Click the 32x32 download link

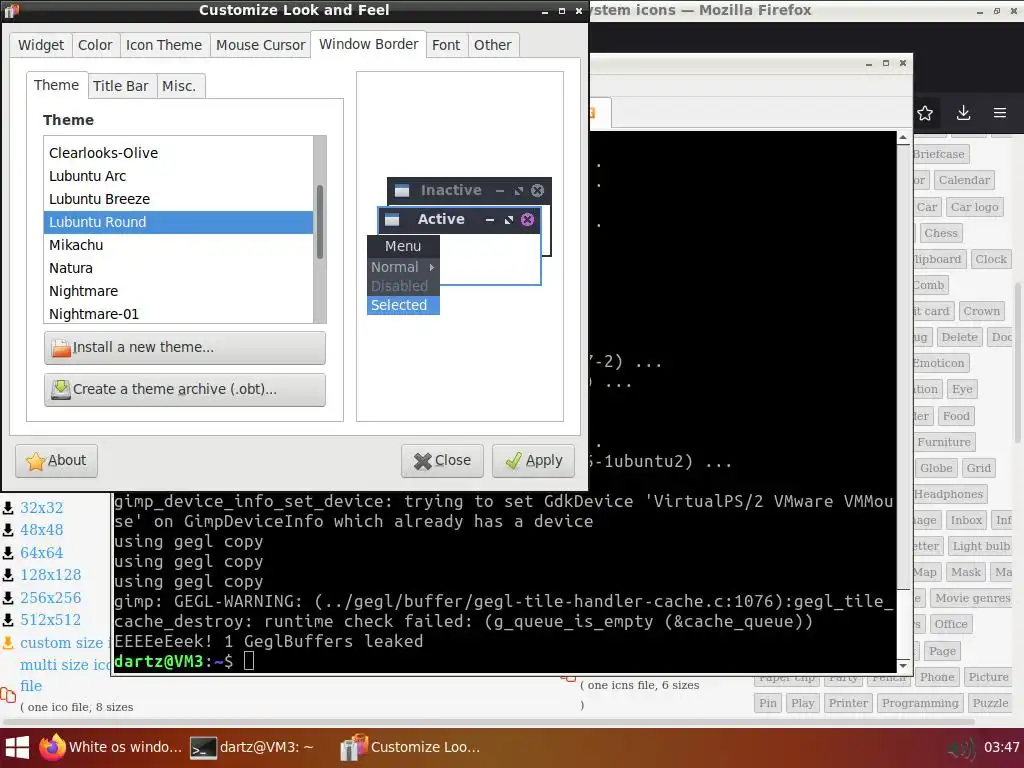(x=41, y=507)
